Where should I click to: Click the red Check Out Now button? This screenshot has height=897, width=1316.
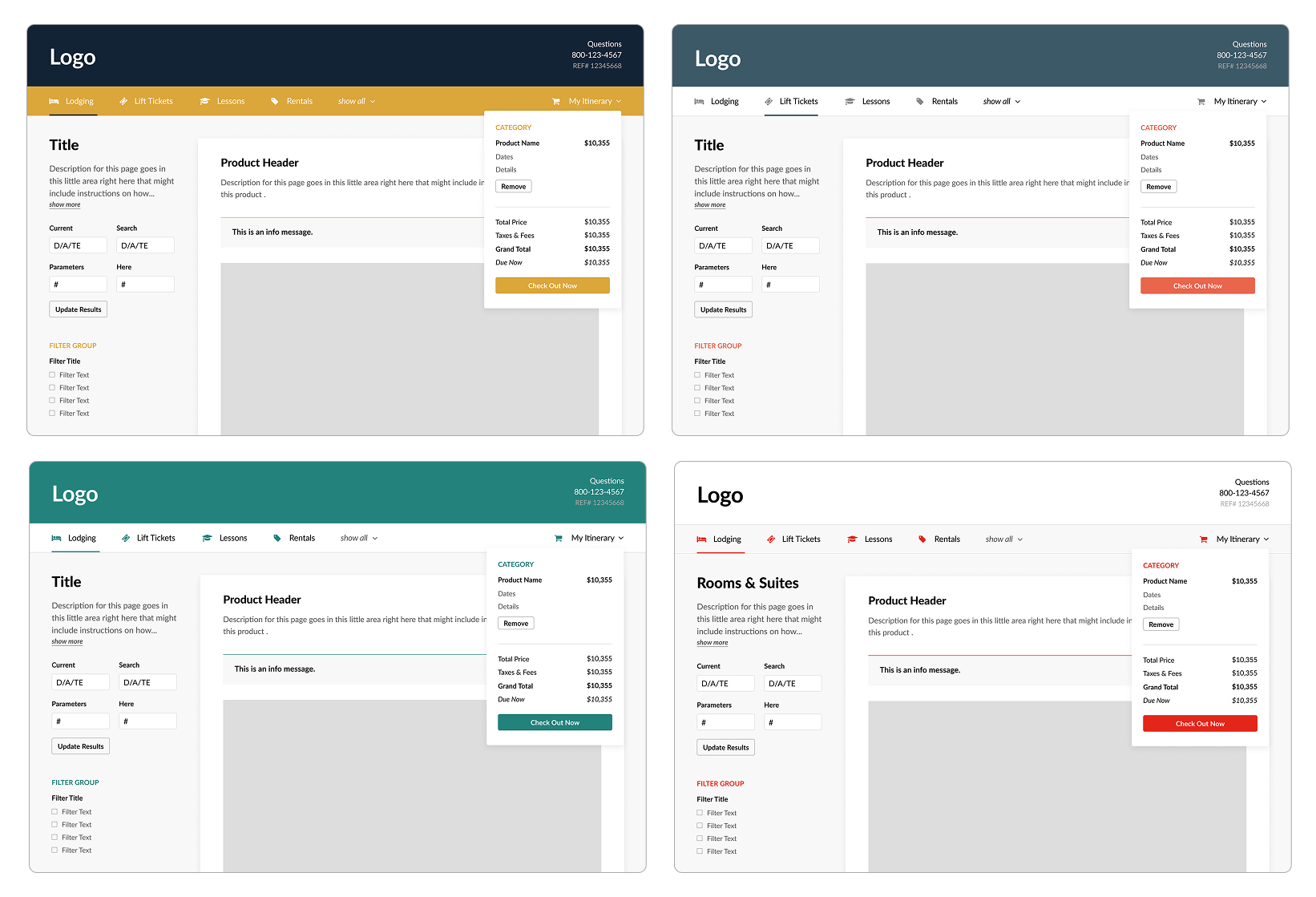coord(1200,724)
